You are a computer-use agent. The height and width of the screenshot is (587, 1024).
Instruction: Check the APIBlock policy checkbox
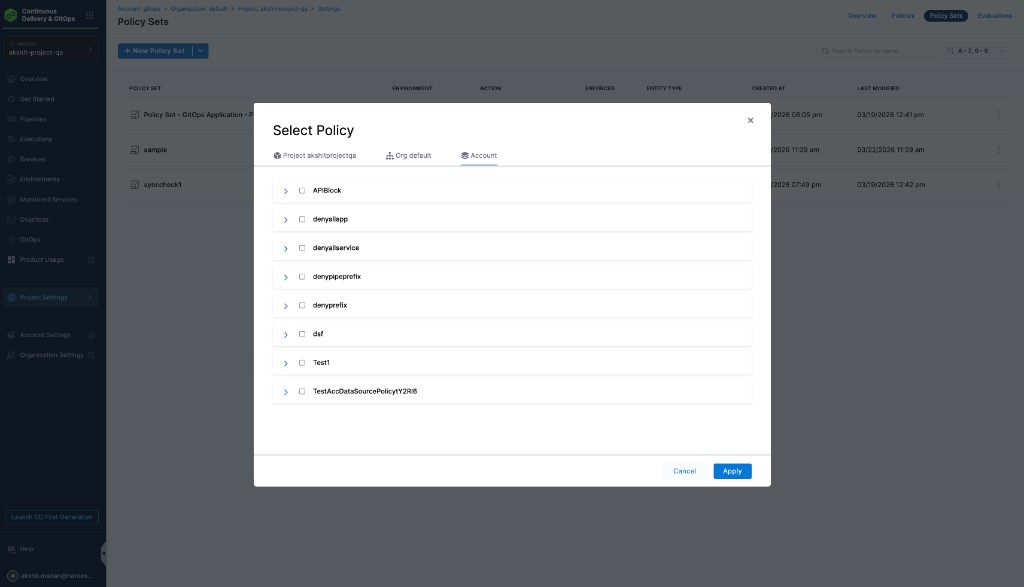(302, 190)
